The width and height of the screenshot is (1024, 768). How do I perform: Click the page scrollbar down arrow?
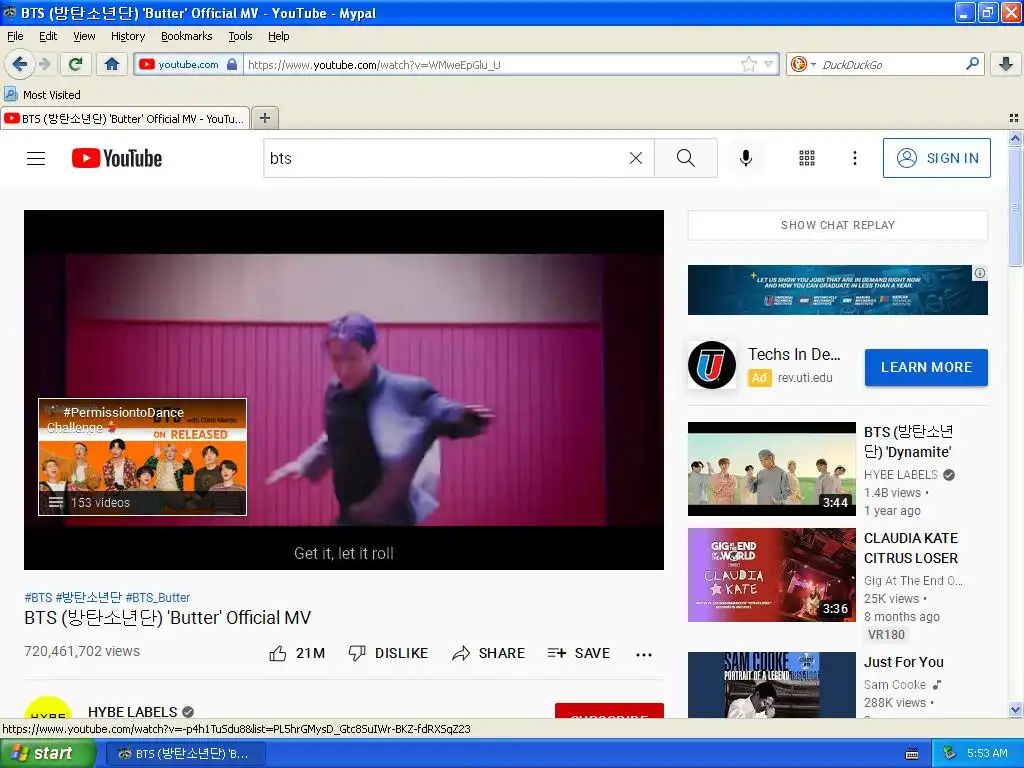tap(1015, 710)
